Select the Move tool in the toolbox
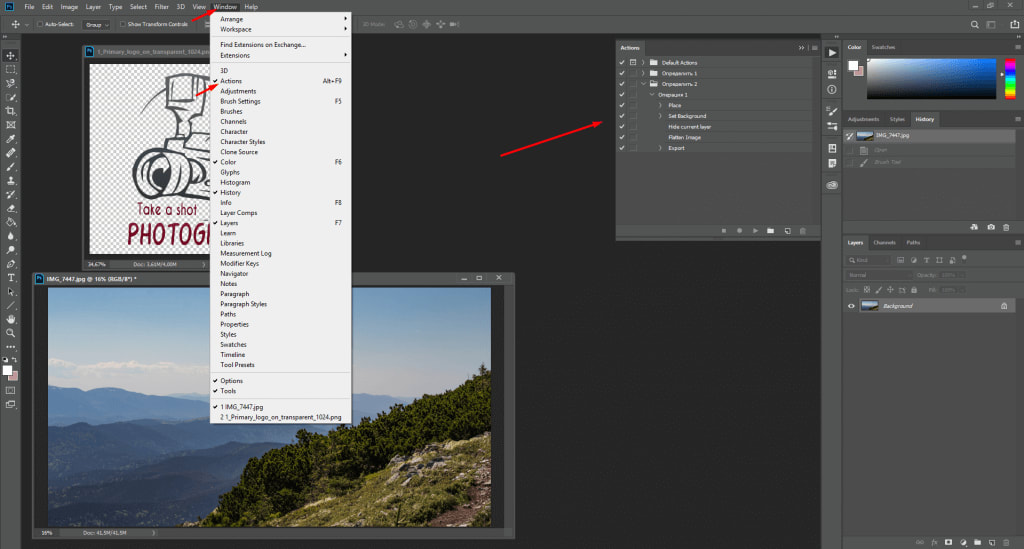Viewport: 1024px width, 549px height. (x=10, y=55)
